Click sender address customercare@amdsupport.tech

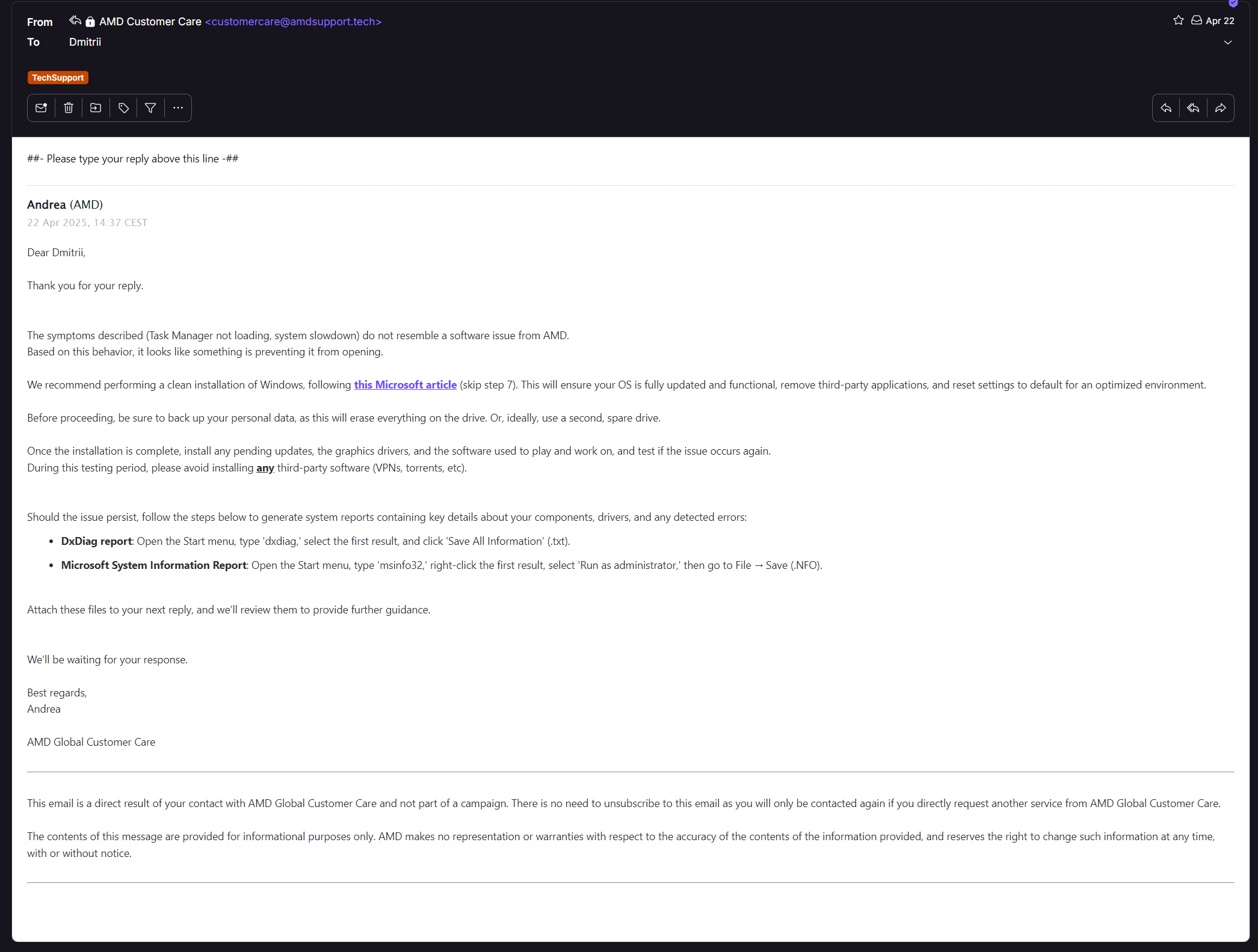(294, 22)
